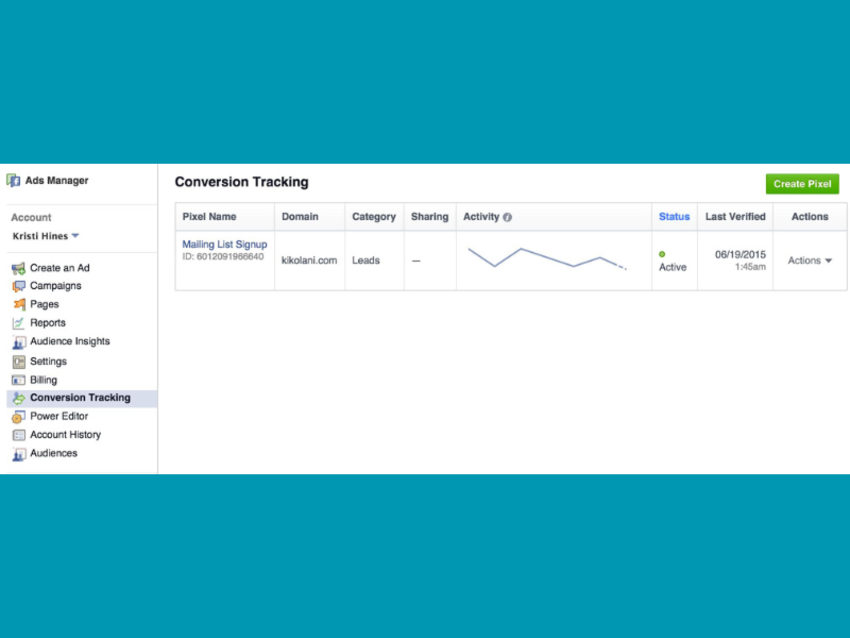This screenshot has width=850, height=638.
Task: Click the Reports chart icon
Action: (18, 323)
